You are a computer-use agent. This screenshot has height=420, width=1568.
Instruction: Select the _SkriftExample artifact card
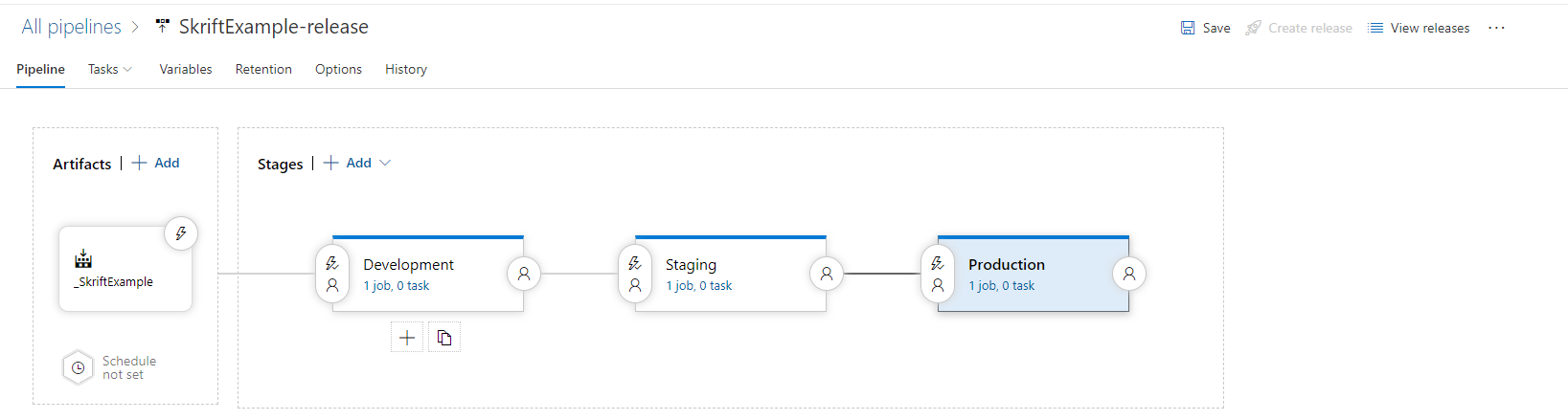(x=125, y=269)
